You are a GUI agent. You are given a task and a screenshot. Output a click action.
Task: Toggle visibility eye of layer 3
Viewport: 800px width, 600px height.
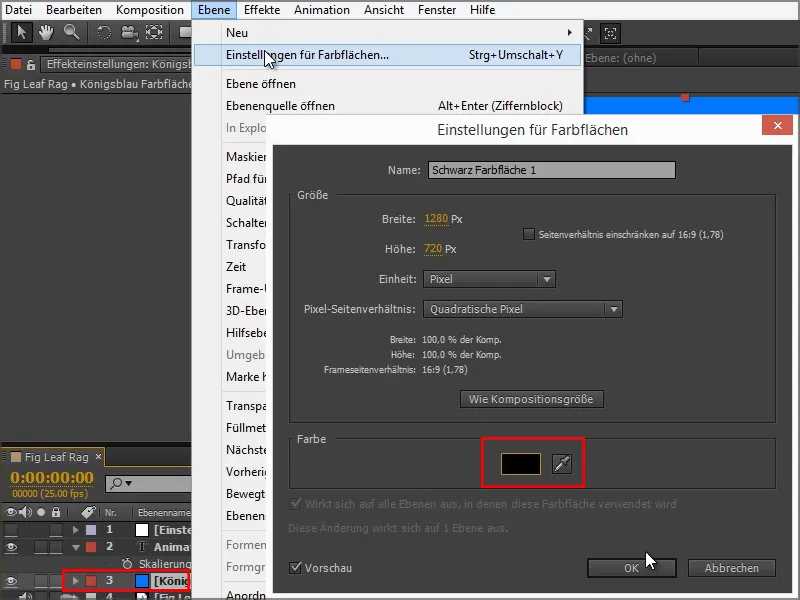pyautogui.click(x=11, y=581)
